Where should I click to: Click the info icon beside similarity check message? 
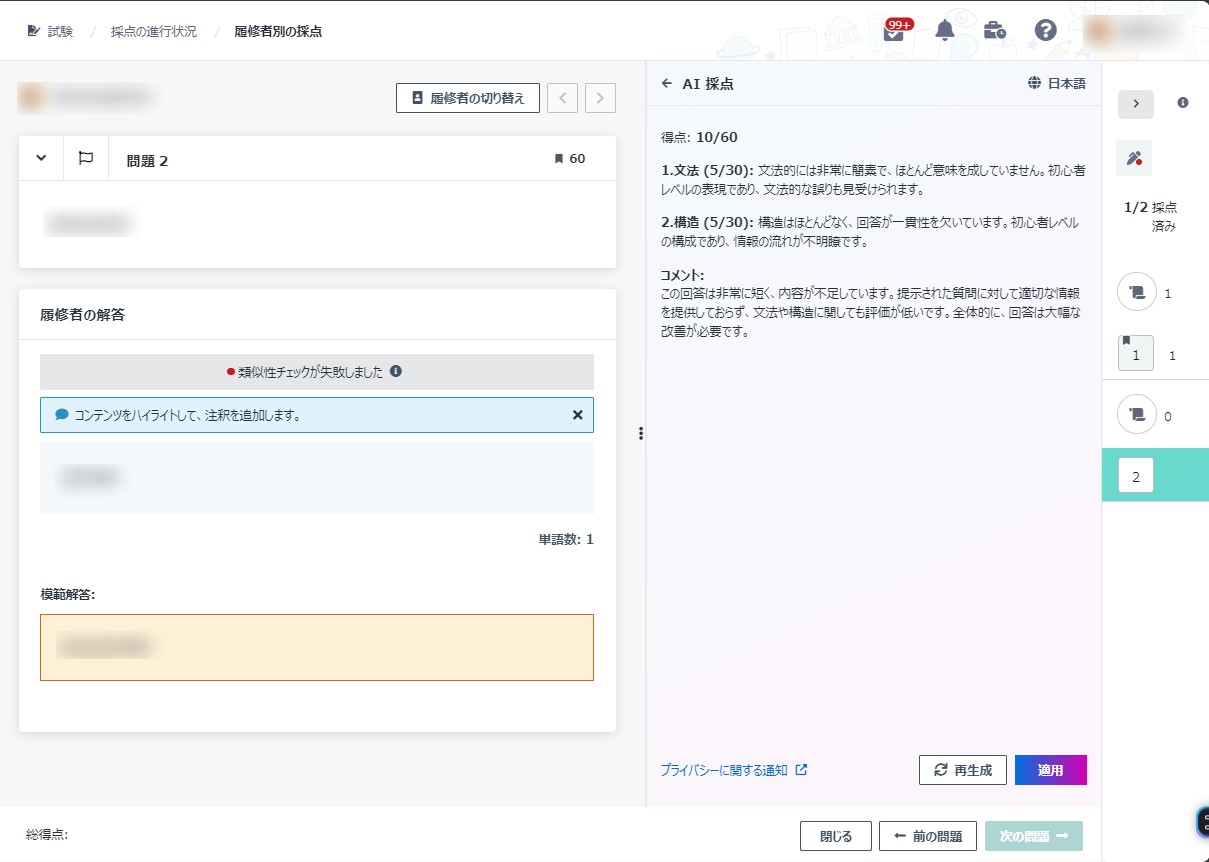click(x=396, y=371)
